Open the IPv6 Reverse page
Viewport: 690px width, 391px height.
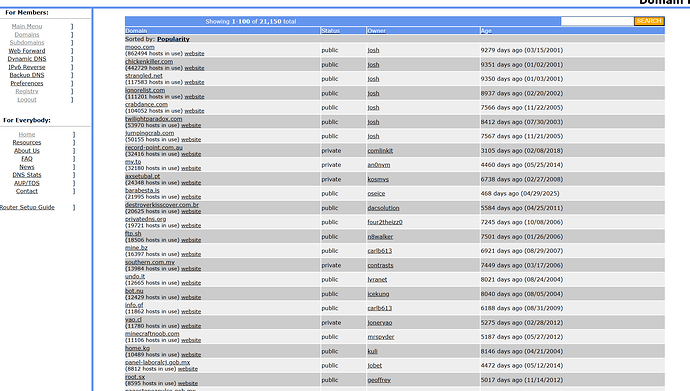(27, 67)
